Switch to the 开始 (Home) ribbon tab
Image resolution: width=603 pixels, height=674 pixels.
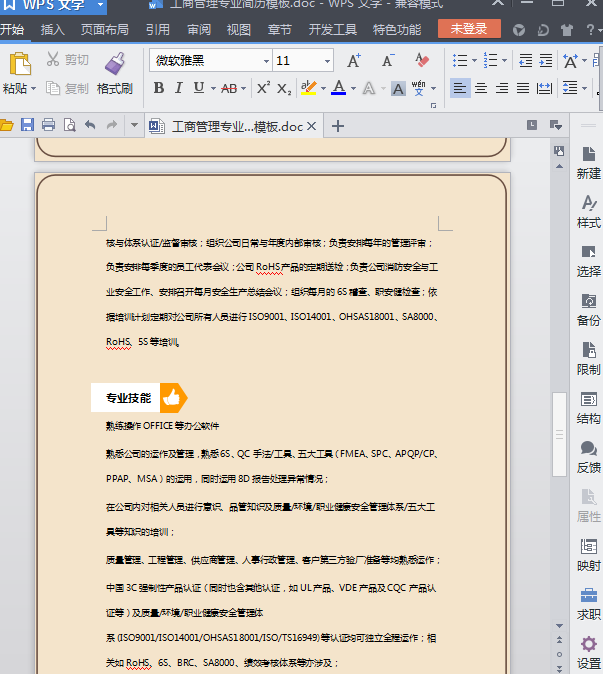point(12,29)
